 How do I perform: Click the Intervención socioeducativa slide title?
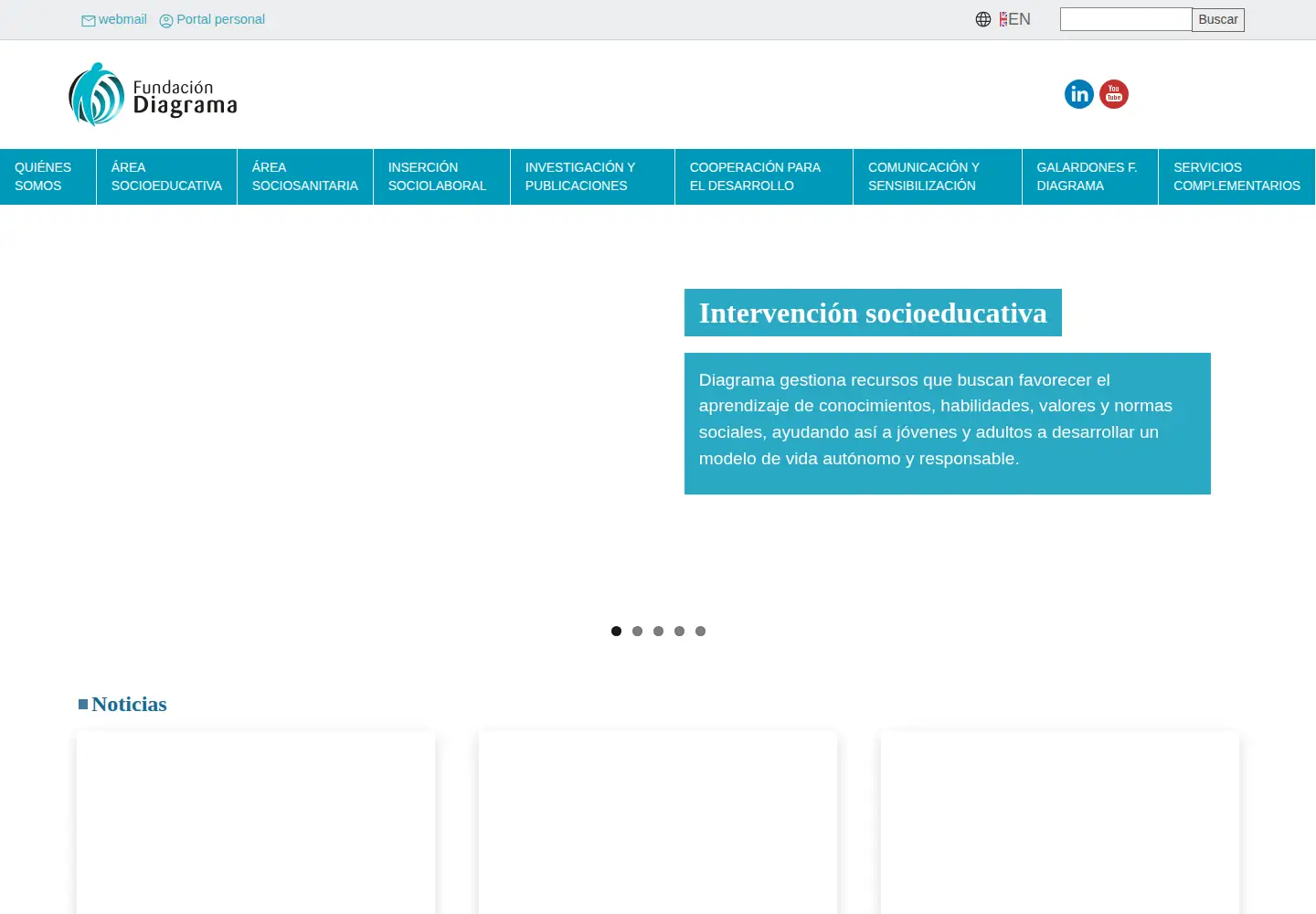873,313
